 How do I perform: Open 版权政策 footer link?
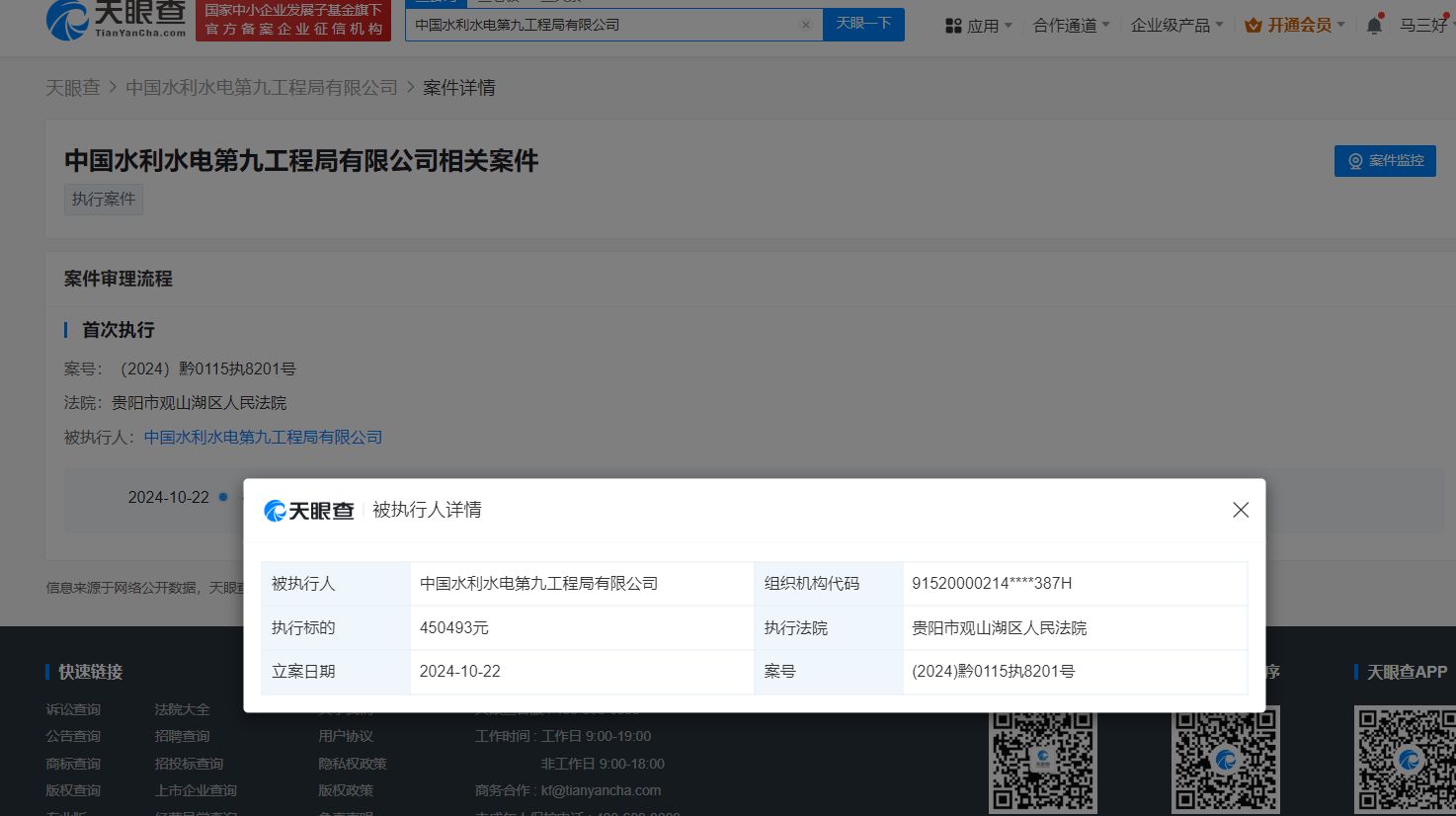pyautogui.click(x=346, y=790)
